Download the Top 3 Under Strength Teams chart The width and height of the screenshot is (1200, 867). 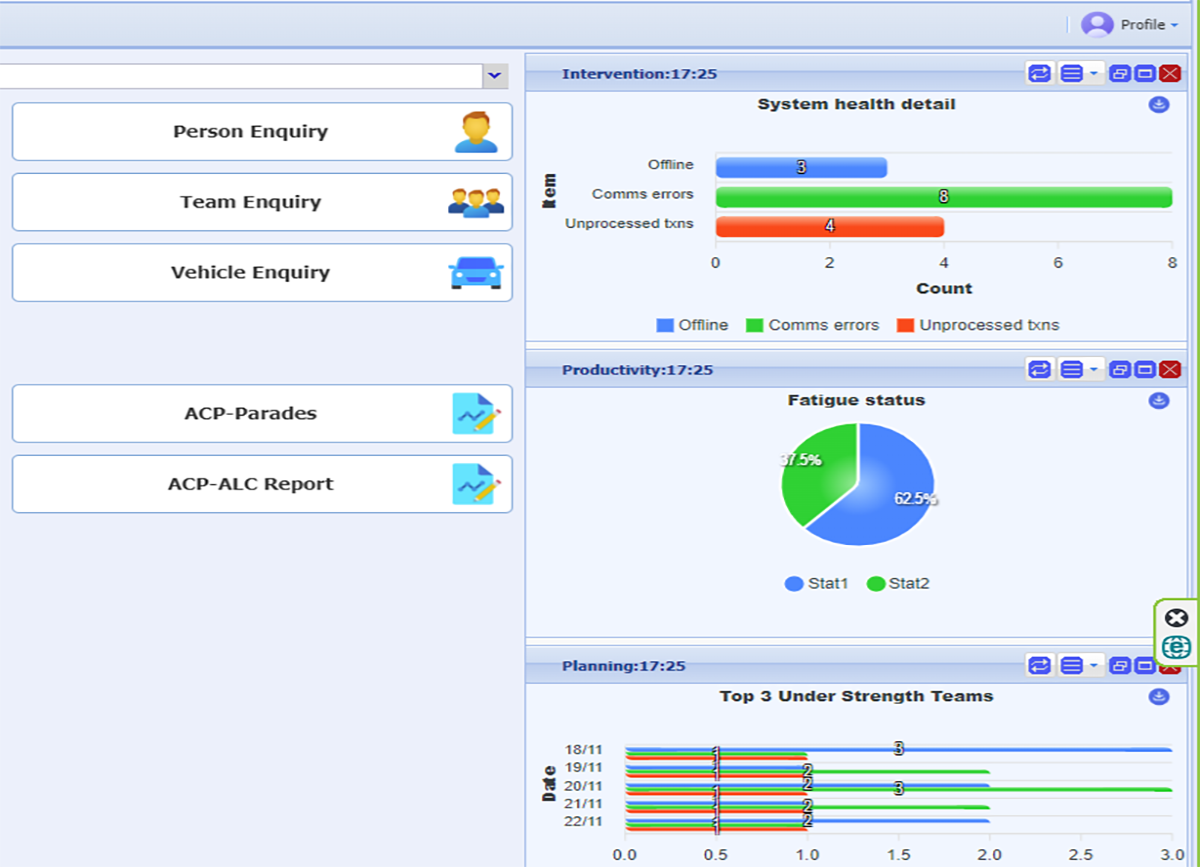[x=1159, y=697]
